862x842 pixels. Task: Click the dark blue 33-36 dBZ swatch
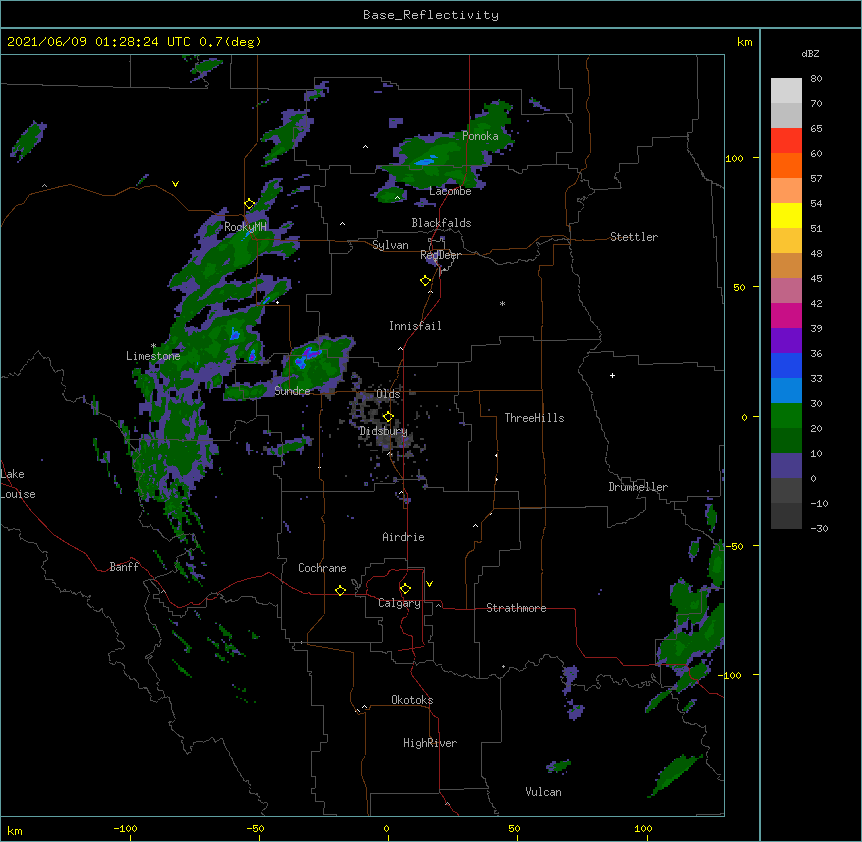pyautogui.click(x=786, y=365)
